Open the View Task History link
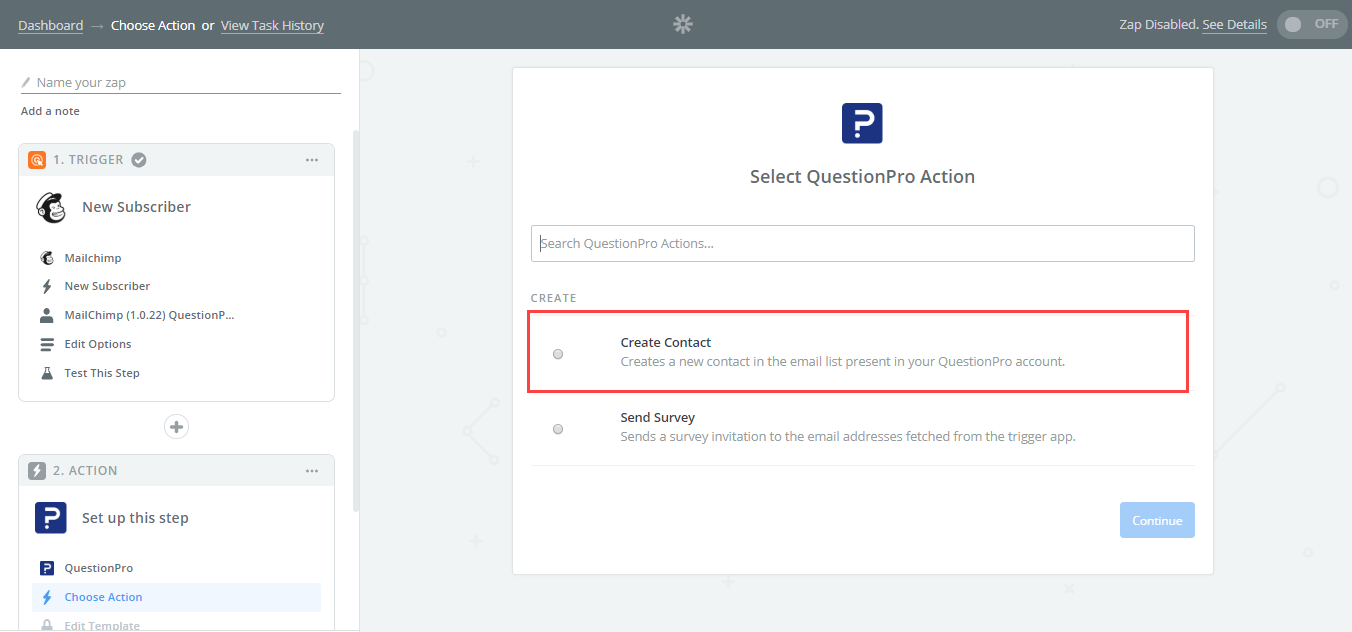Viewport: 1352px width, 632px height. pyautogui.click(x=272, y=26)
